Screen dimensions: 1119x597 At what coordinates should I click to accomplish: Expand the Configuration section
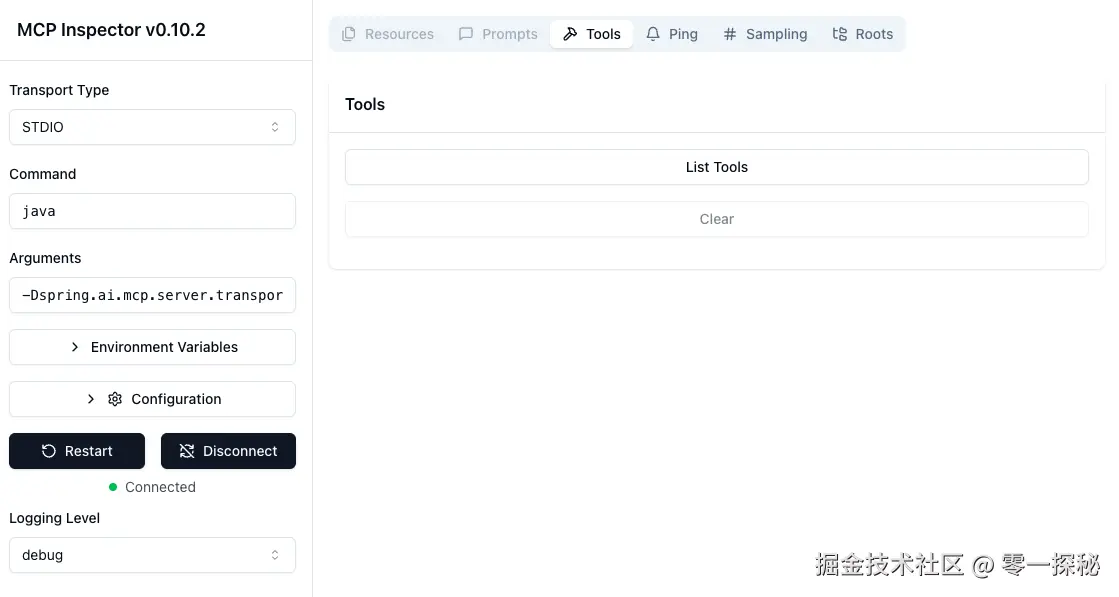[152, 399]
